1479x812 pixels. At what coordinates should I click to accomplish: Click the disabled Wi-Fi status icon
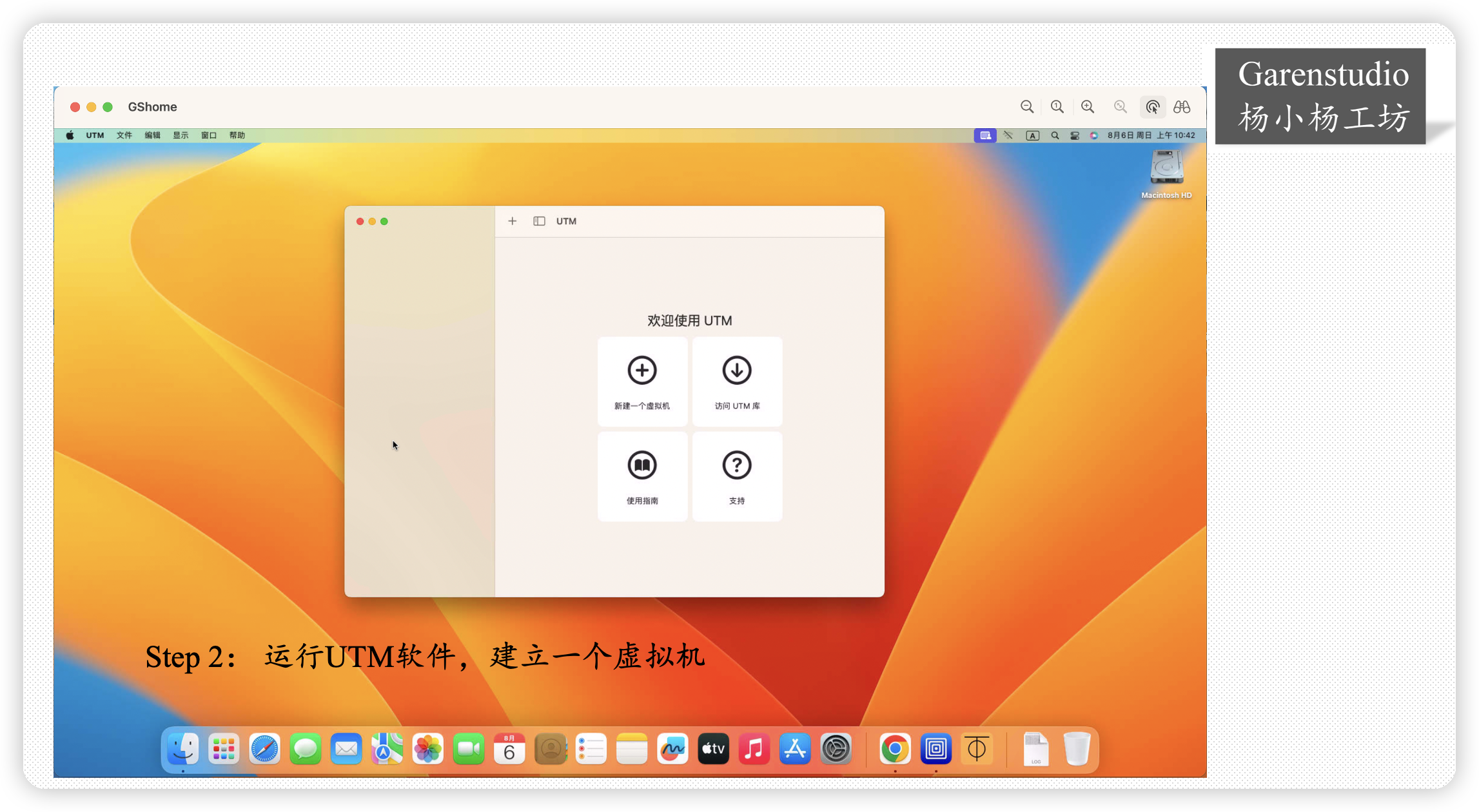1008,135
